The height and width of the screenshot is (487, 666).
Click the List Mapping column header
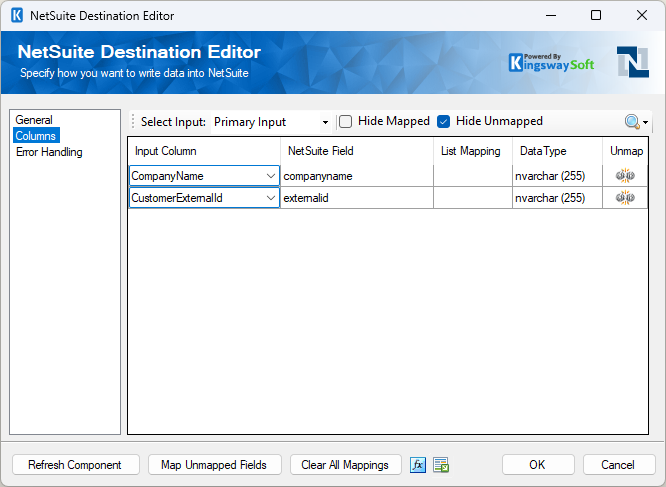[x=473, y=151]
